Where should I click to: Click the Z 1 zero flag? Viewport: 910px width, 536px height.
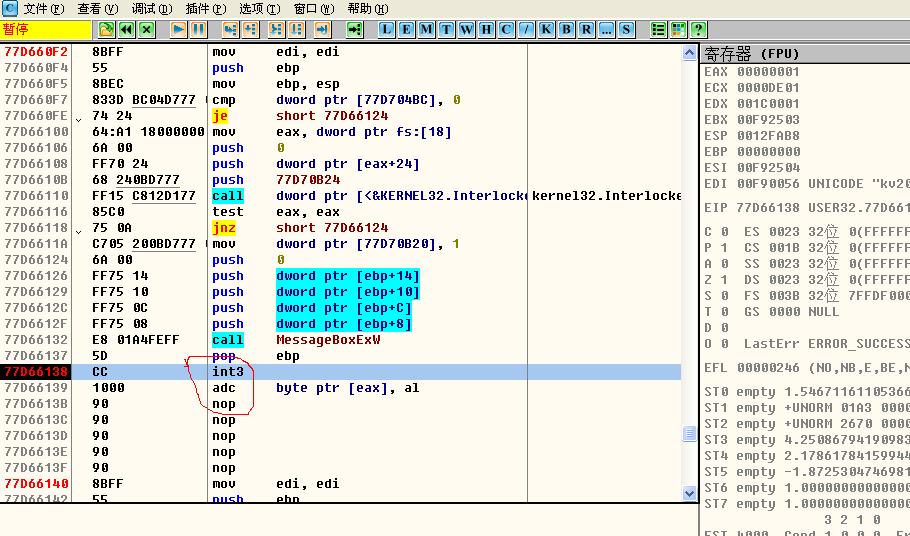click(x=716, y=280)
